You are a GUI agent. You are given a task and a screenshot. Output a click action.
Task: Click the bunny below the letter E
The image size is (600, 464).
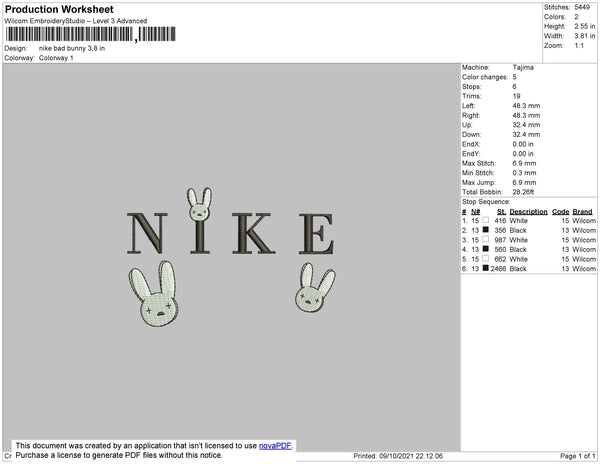(x=315, y=287)
